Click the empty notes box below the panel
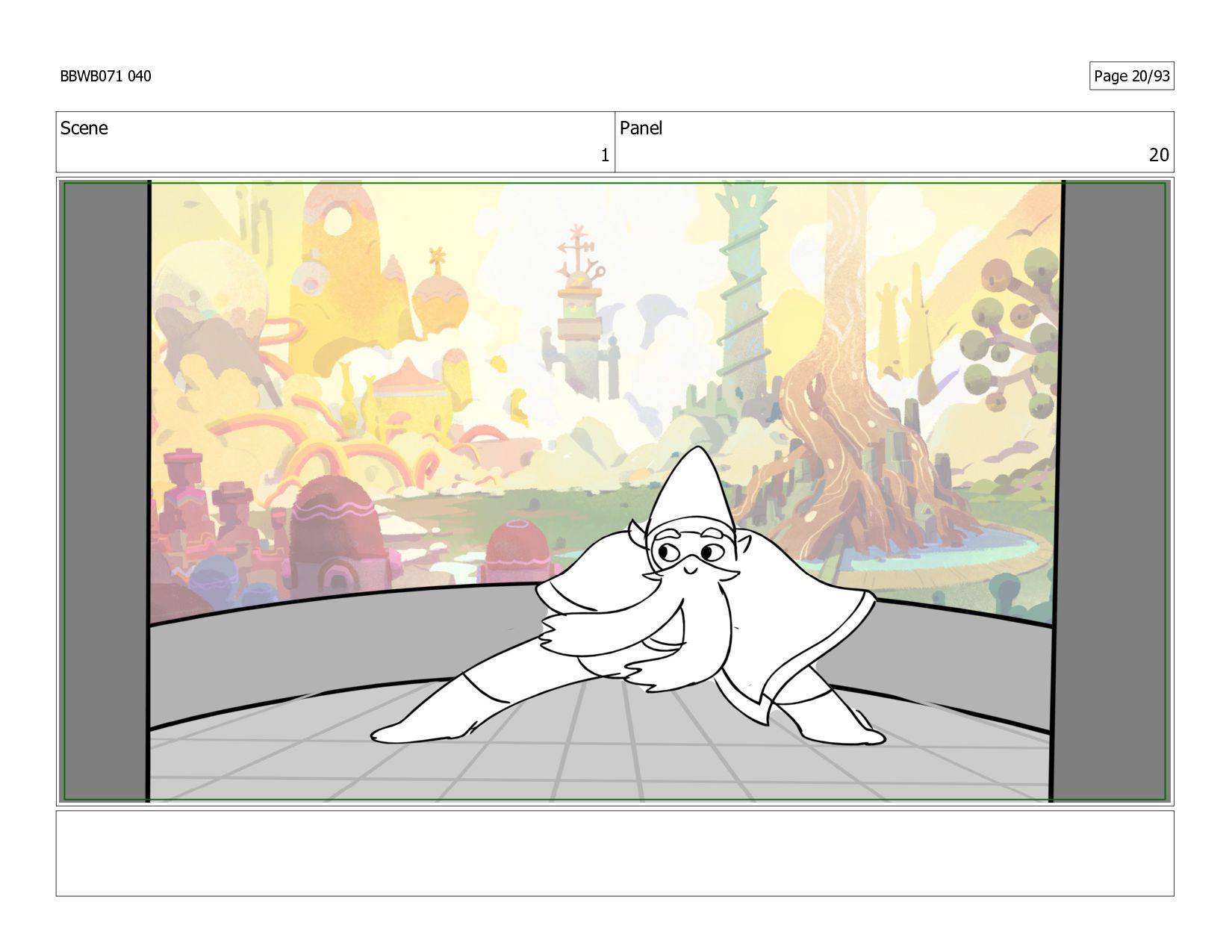 (615, 853)
